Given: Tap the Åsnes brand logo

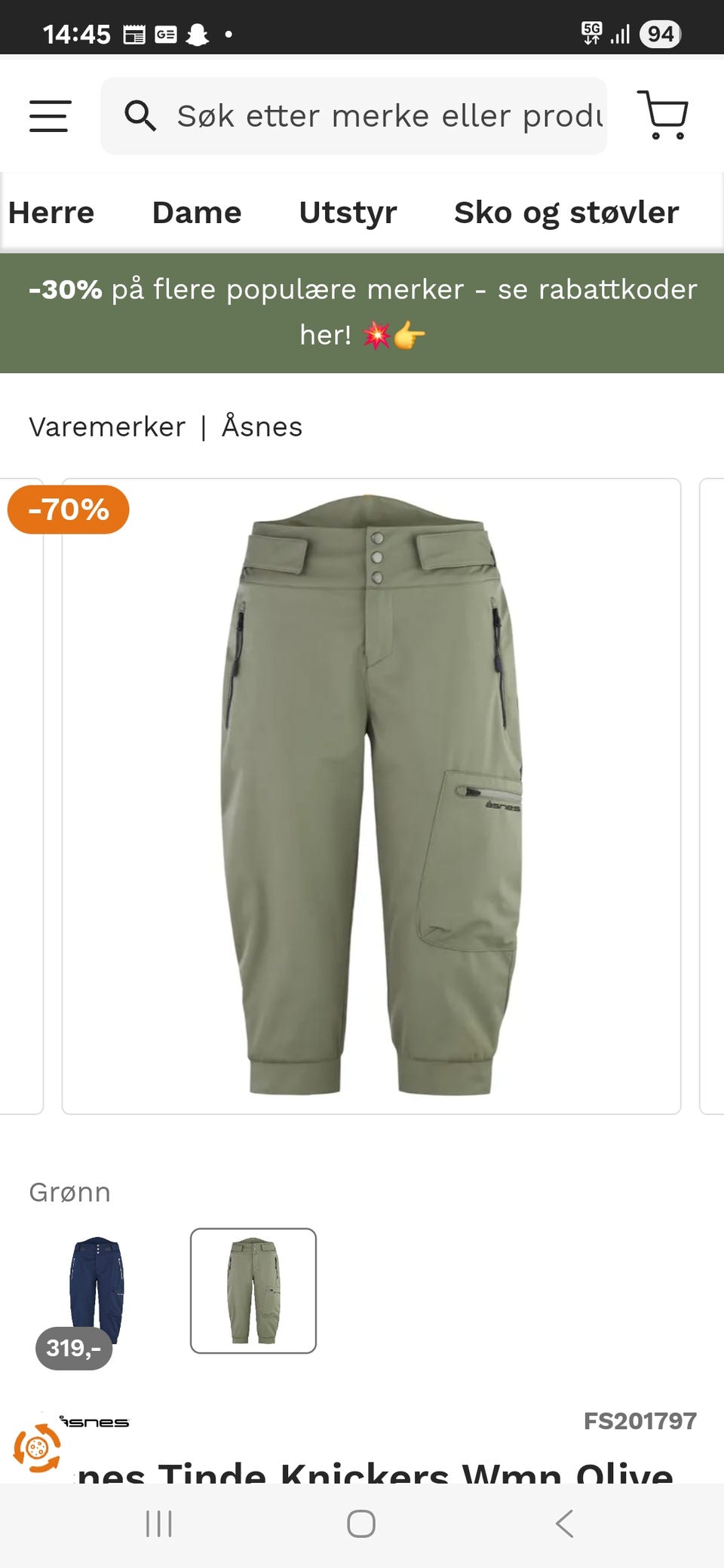Looking at the screenshot, I should [95, 1422].
